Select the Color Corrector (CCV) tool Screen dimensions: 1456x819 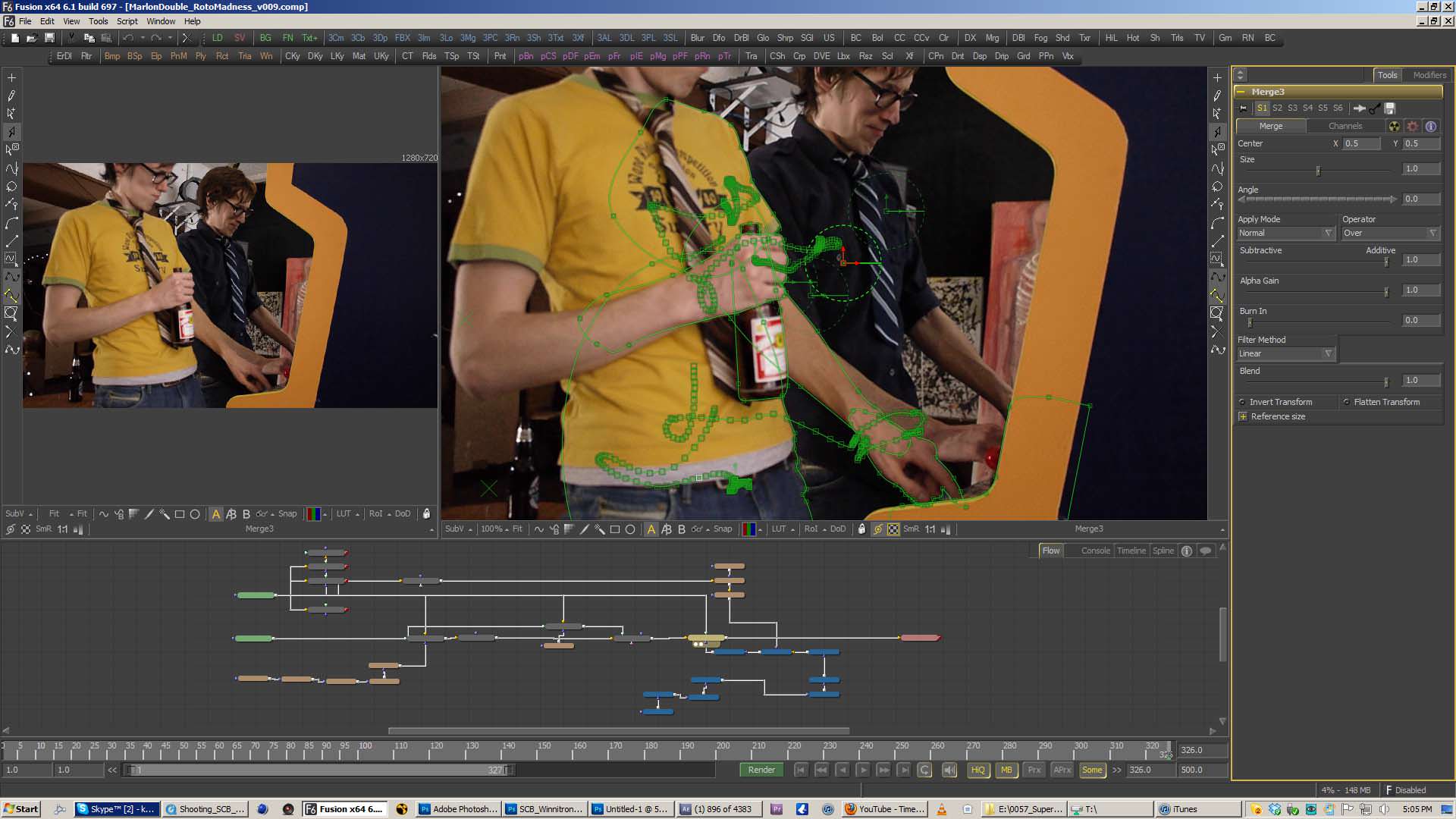(x=922, y=37)
